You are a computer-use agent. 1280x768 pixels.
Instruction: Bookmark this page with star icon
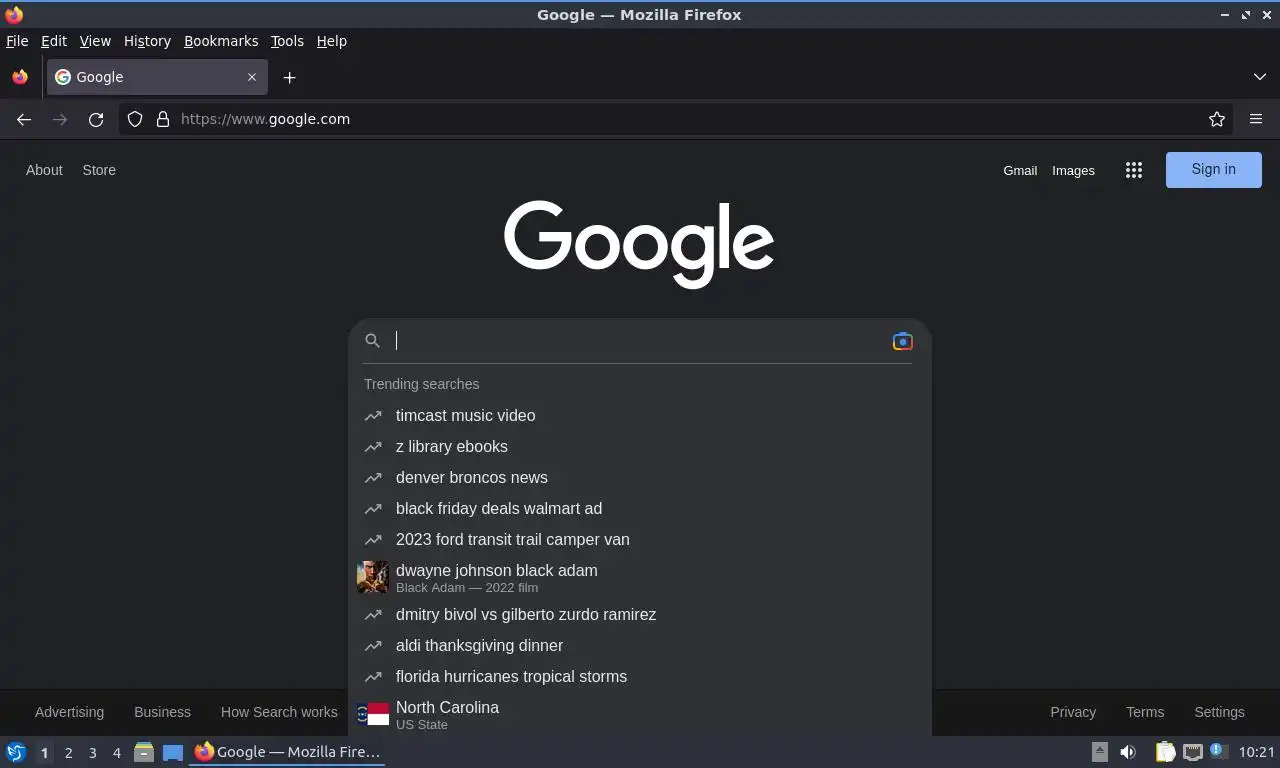(x=1217, y=119)
